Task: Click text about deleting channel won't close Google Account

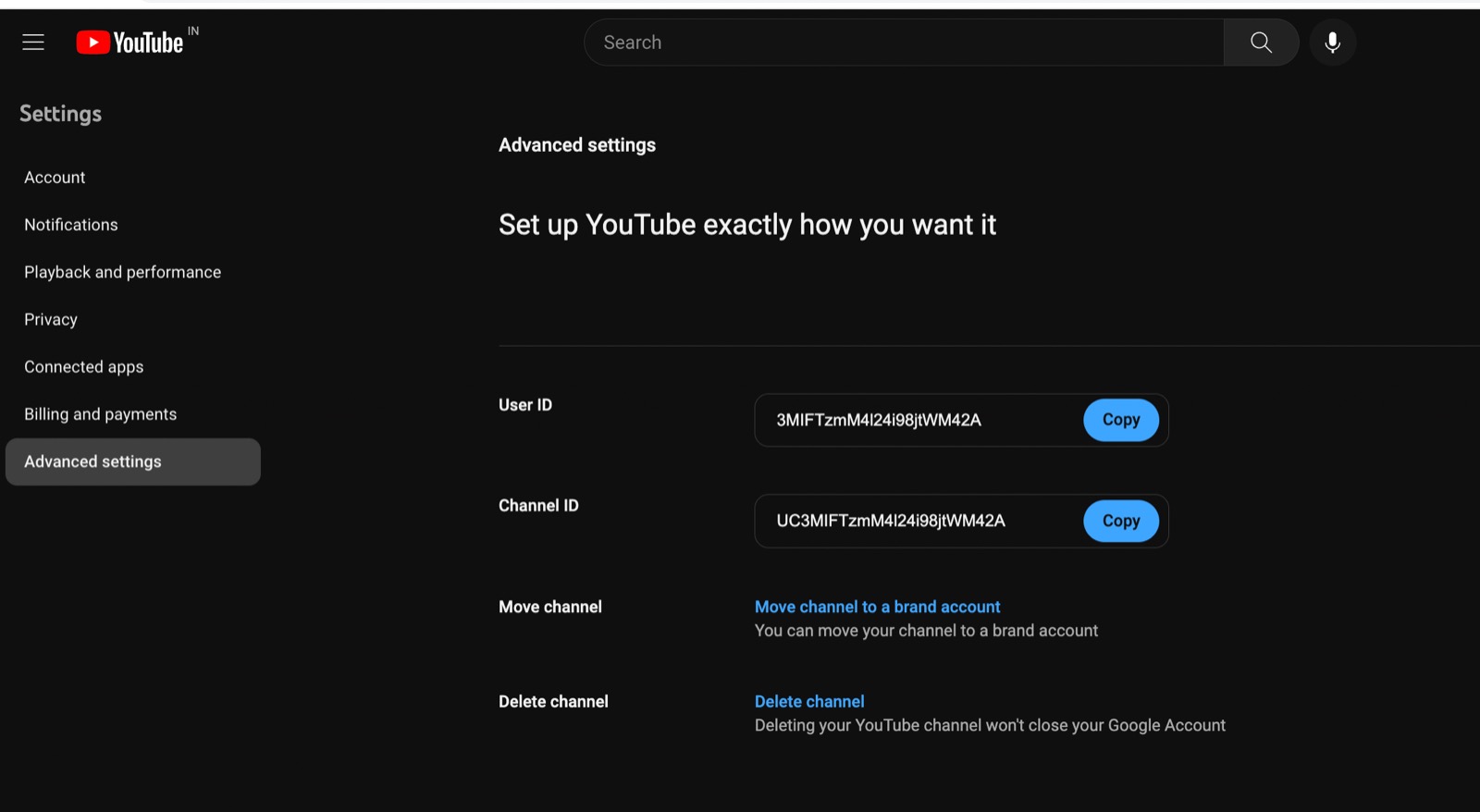Action: click(x=990, y=725)
